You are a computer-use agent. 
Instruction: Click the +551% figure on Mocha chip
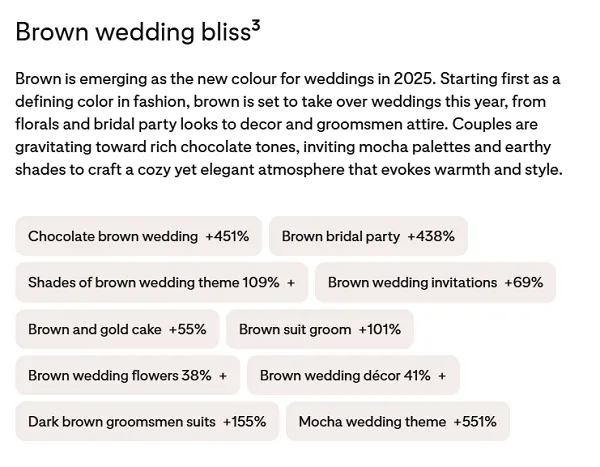(475, 422)
